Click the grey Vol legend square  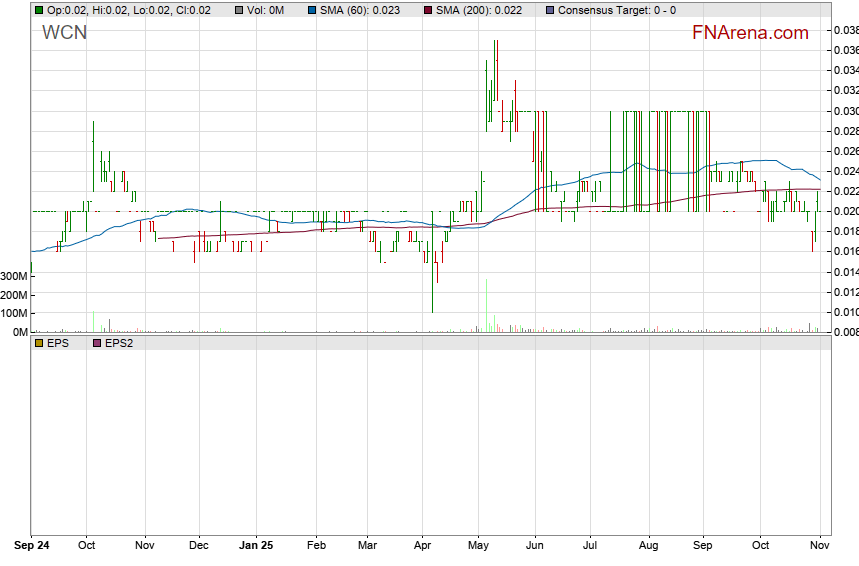click(x=236, y=10)
